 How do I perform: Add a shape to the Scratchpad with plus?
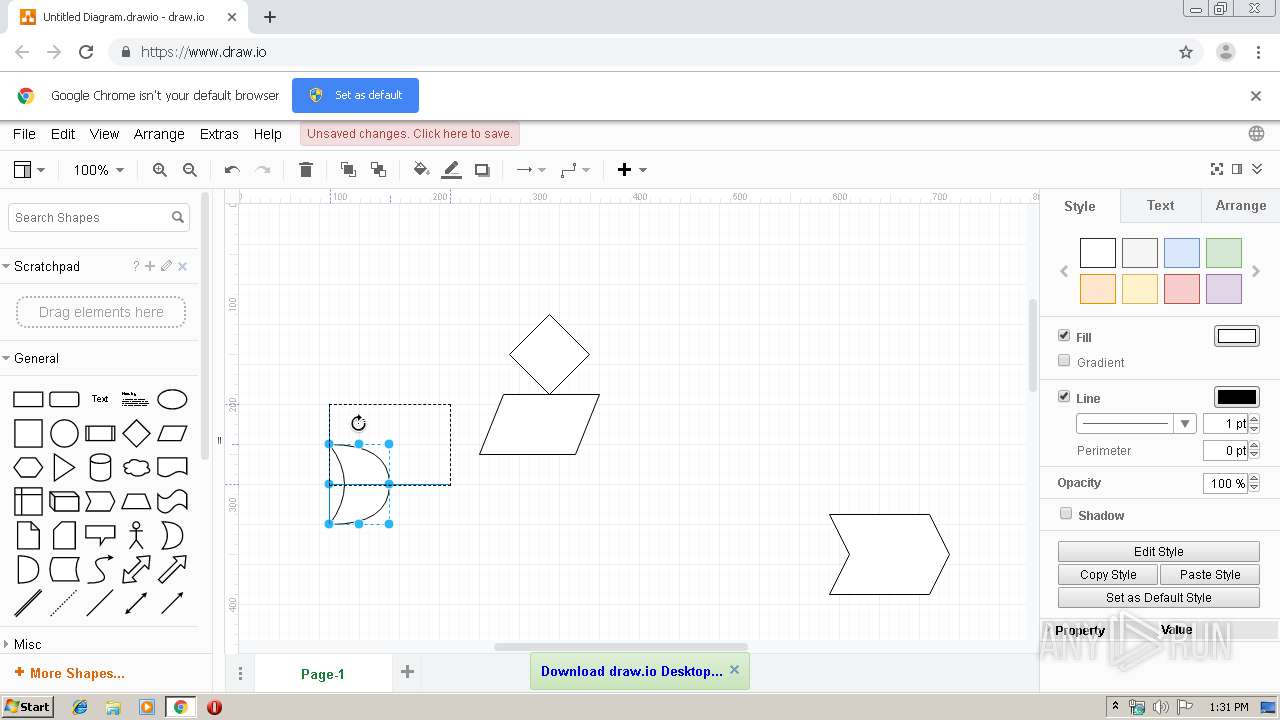[150, 266]
